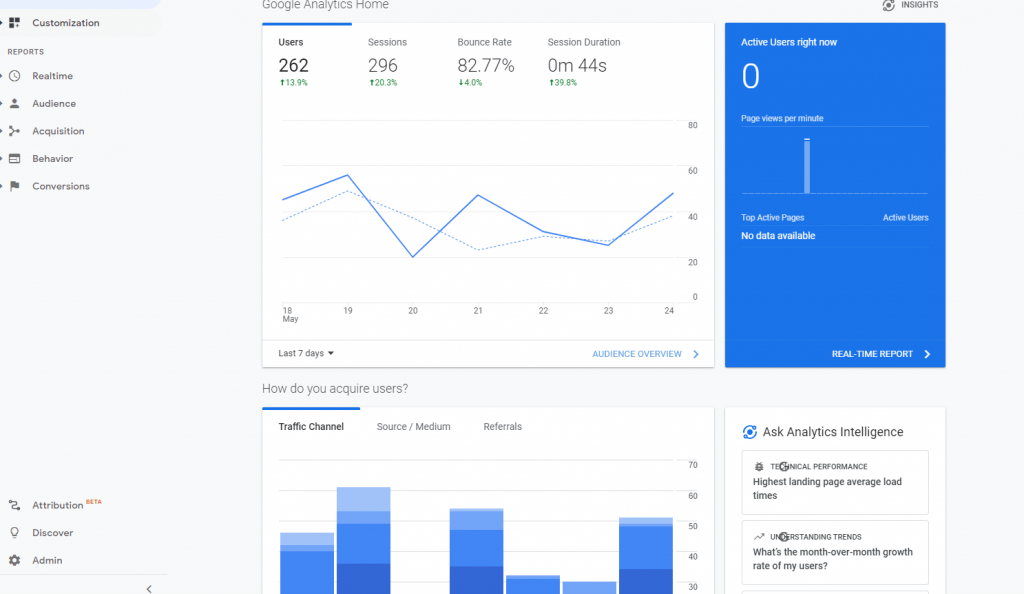Click the Ask Analytics Intelligence heading
The width and height of the screenshot is (1024, 594).
[x=833, y=432]
